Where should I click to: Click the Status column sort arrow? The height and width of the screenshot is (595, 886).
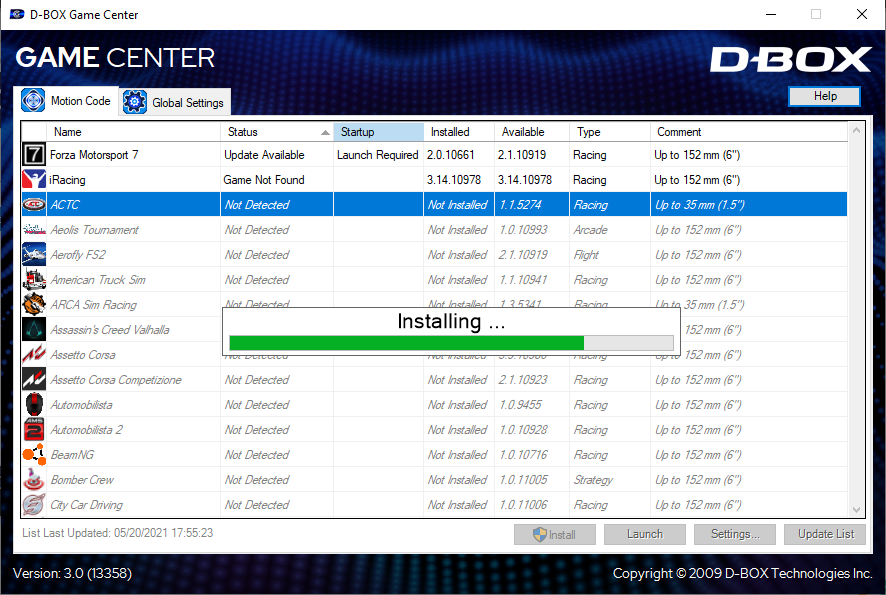click(325, 132)
